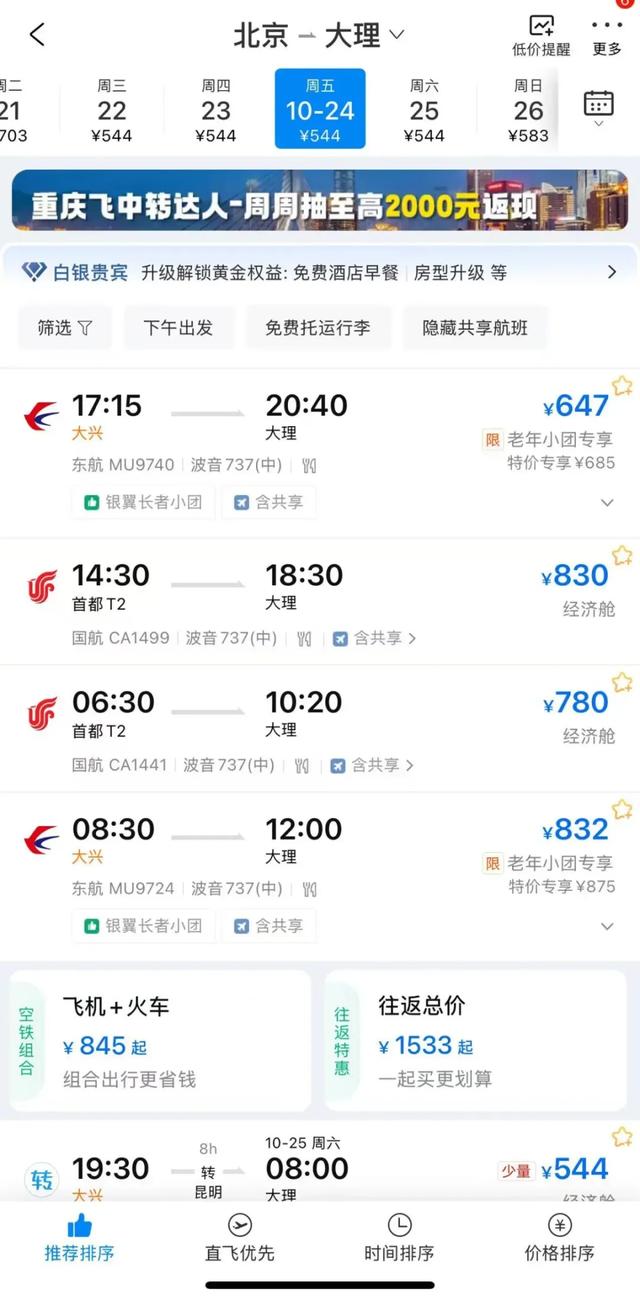
Task: Open the Chongqing transfer promo banner
Action: 320,200
